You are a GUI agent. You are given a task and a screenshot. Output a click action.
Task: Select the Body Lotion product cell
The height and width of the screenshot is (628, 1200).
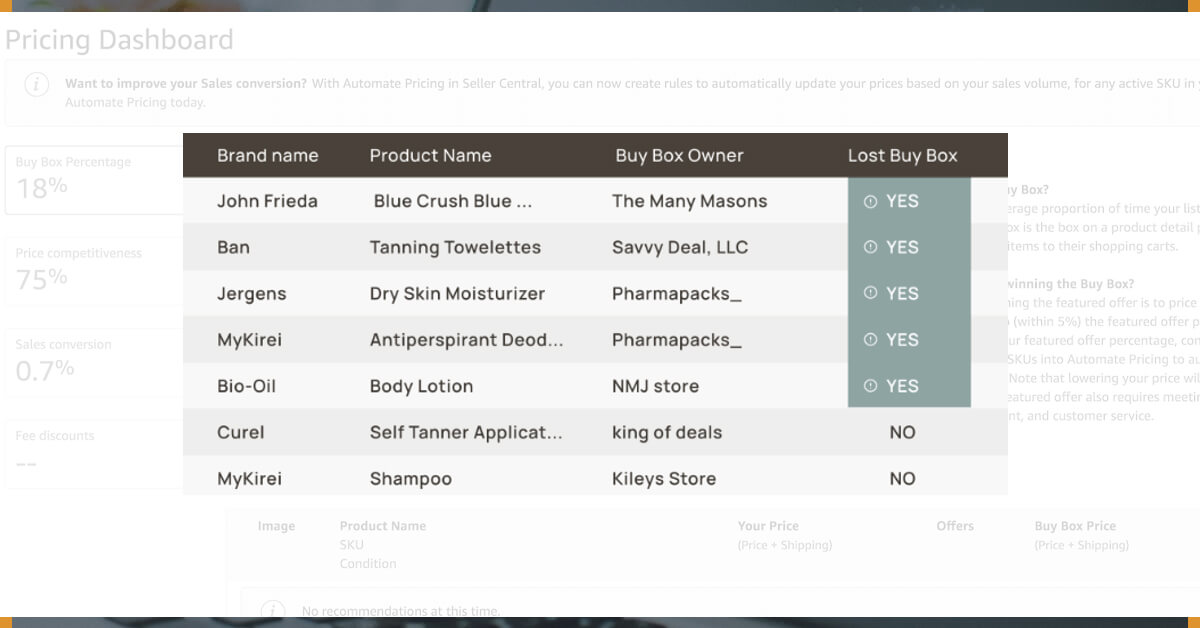coord(421,386)
